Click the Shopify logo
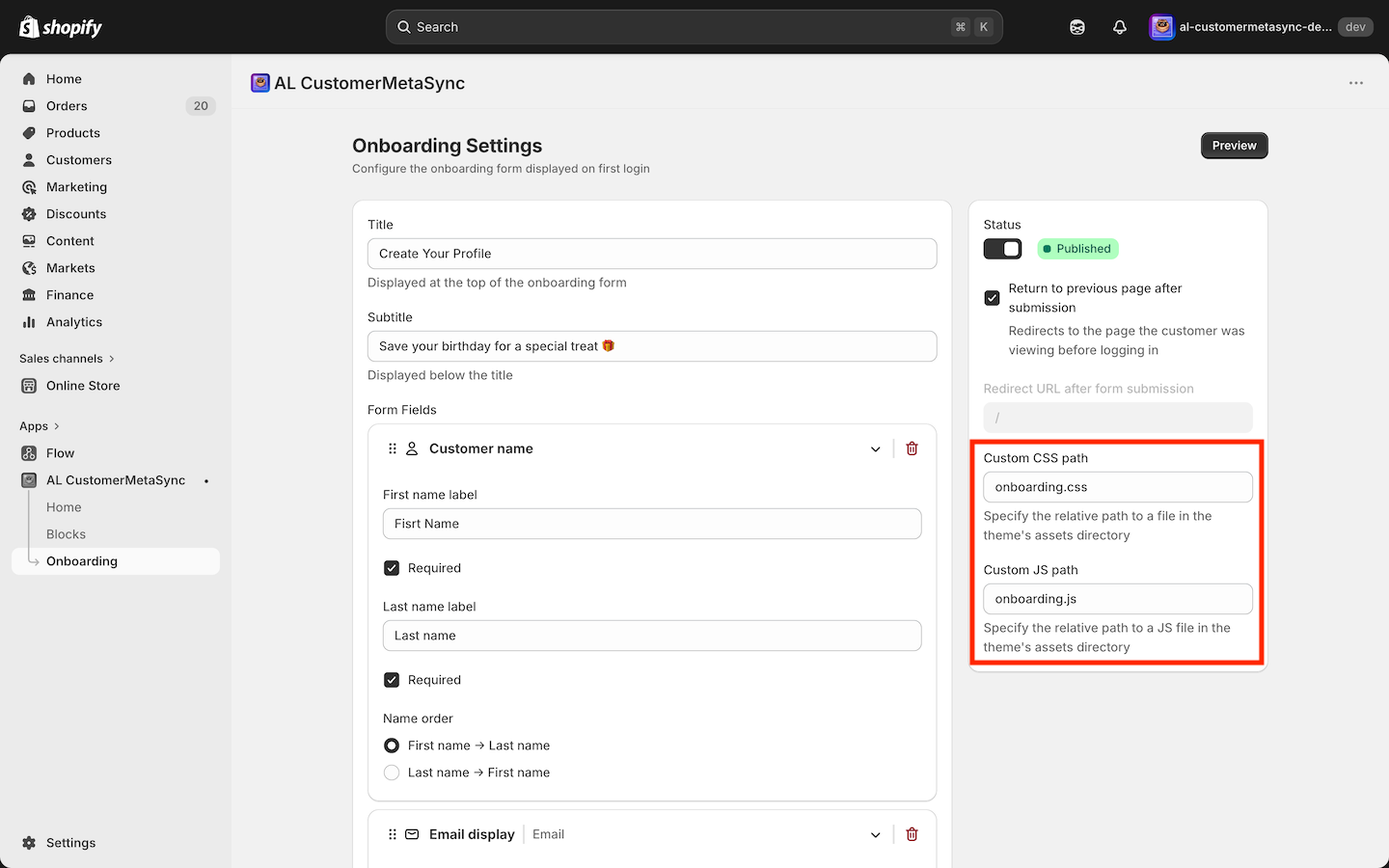The width and height of the screenshot is (1389, 868). tap(61, 27)
